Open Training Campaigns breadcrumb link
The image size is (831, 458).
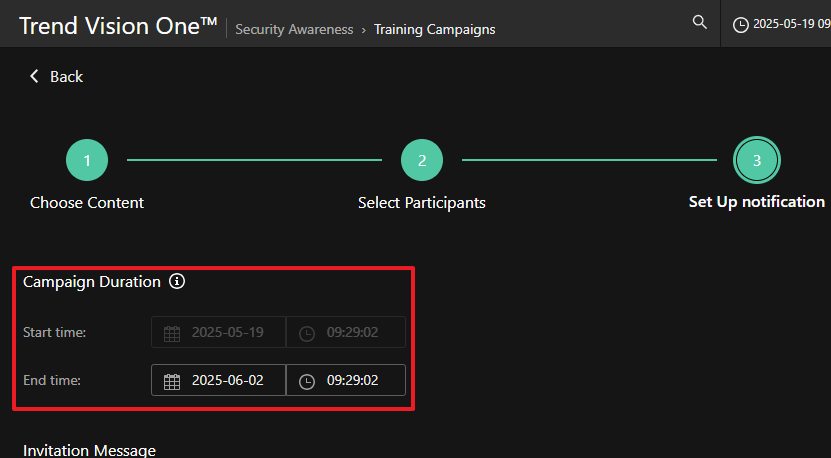click(x=434, y=29)
